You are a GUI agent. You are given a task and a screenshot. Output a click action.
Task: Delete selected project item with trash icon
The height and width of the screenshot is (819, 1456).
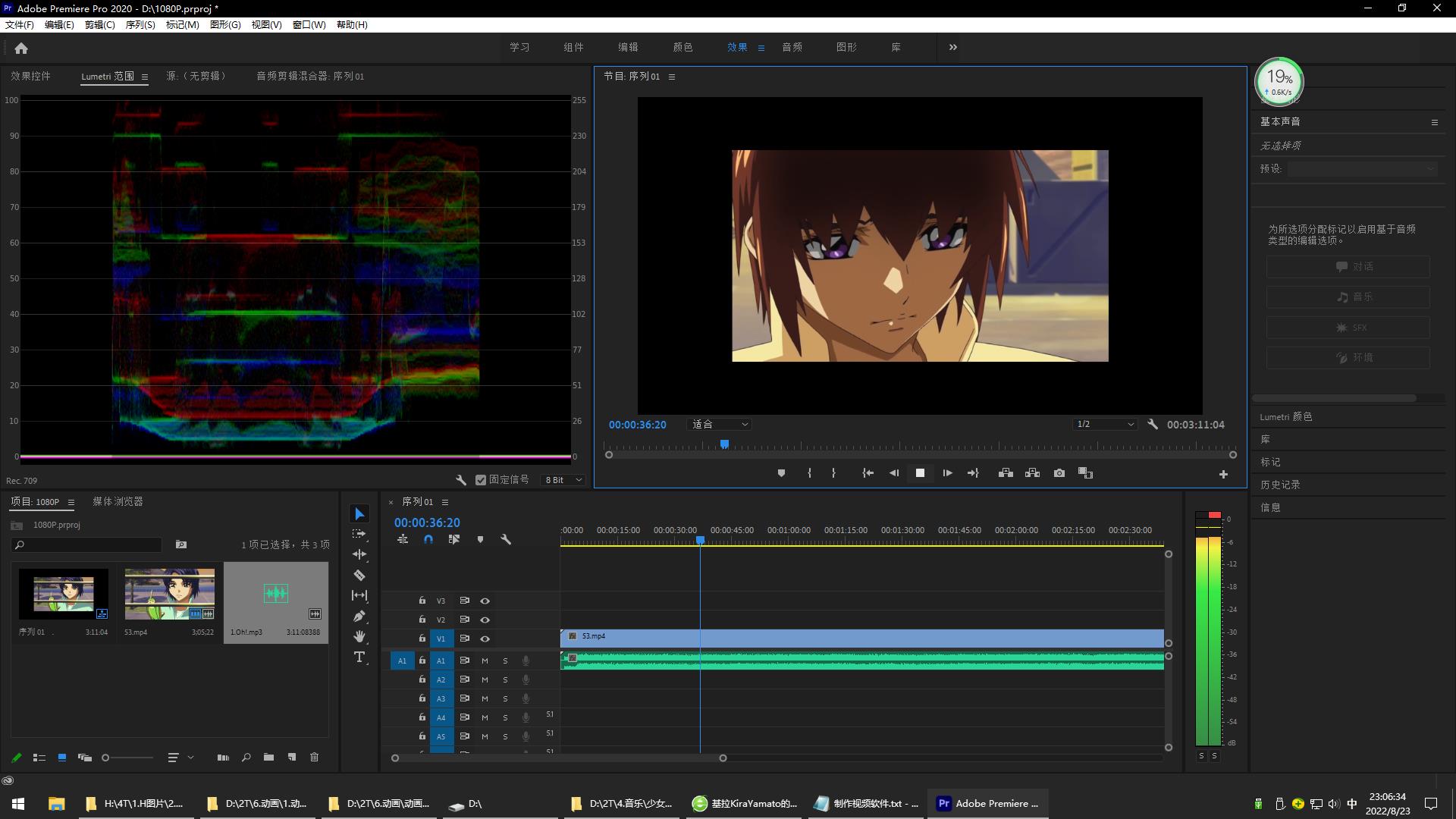(314, 757)
